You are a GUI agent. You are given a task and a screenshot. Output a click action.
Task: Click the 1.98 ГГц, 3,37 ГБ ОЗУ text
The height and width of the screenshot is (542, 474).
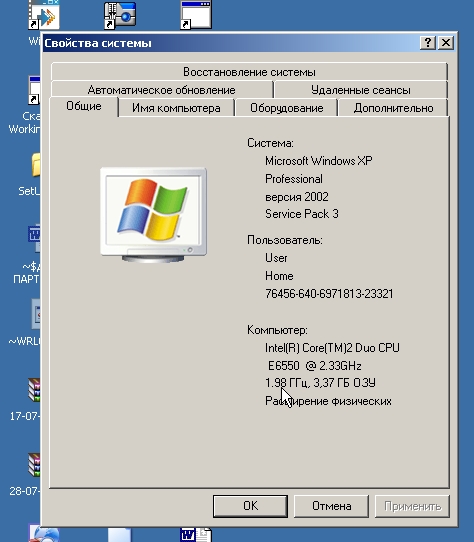coord(320,383)
